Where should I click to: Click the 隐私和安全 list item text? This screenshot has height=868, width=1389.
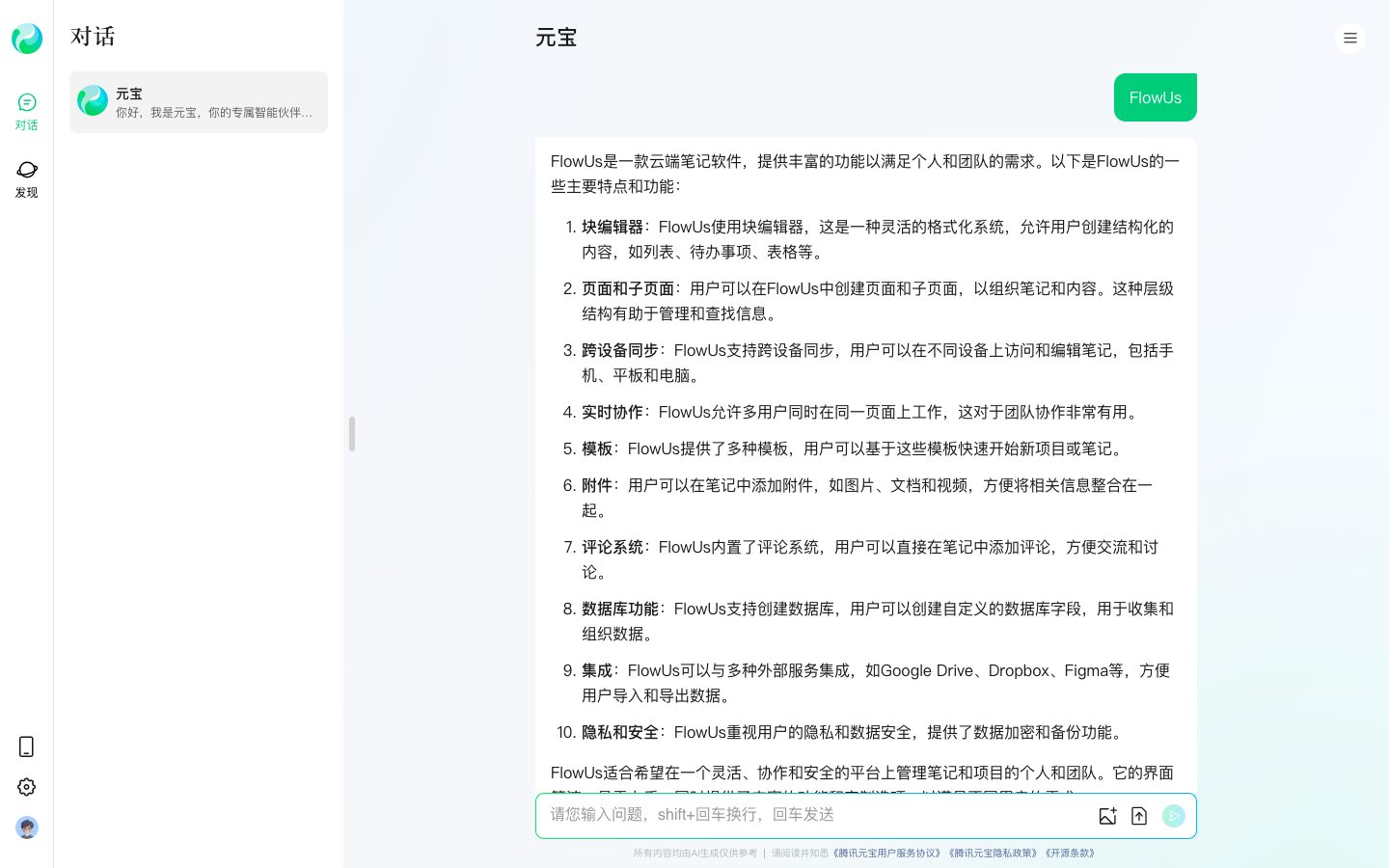620,732
